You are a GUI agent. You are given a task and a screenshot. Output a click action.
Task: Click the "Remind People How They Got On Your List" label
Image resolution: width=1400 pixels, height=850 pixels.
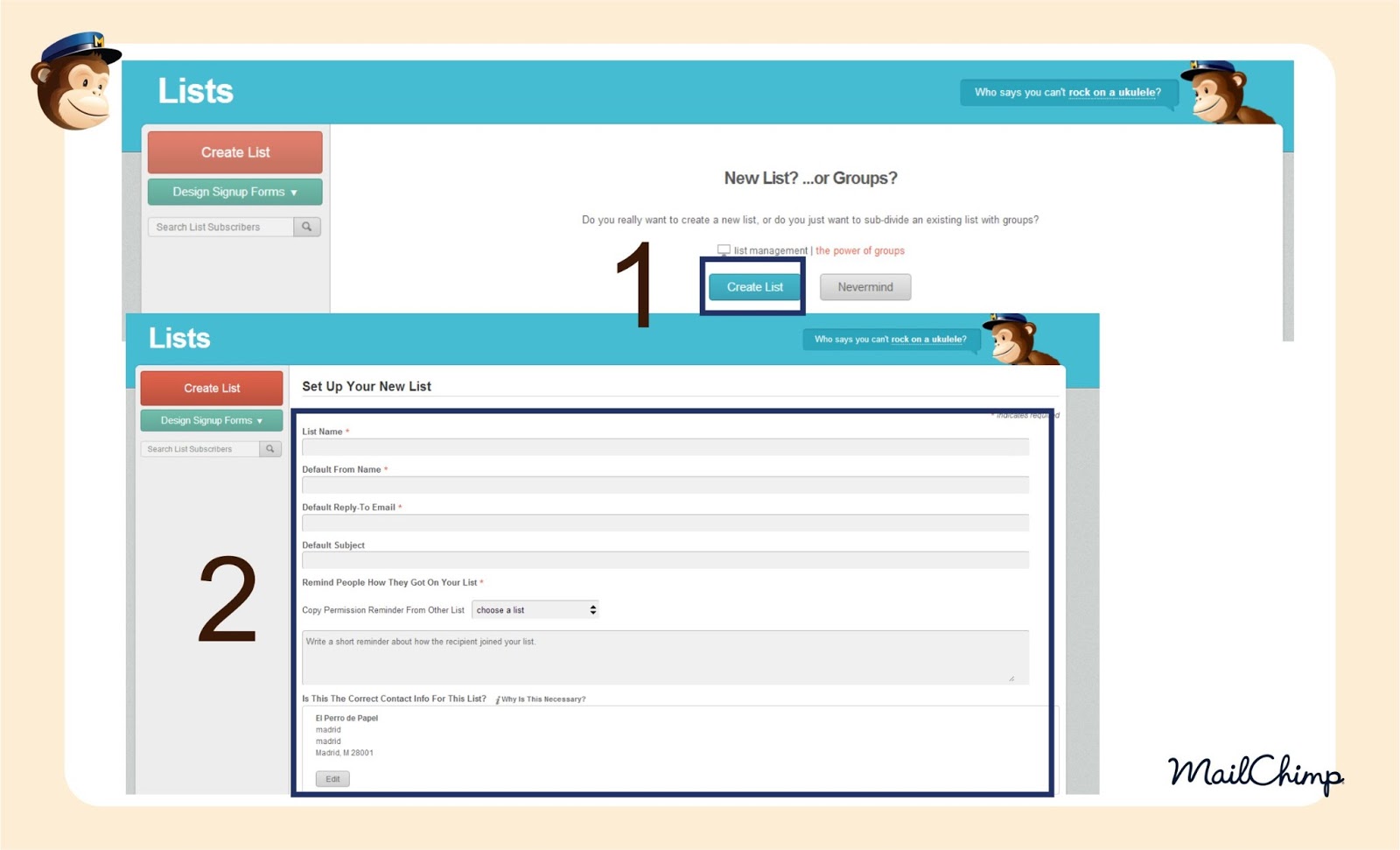coord(389,583)
